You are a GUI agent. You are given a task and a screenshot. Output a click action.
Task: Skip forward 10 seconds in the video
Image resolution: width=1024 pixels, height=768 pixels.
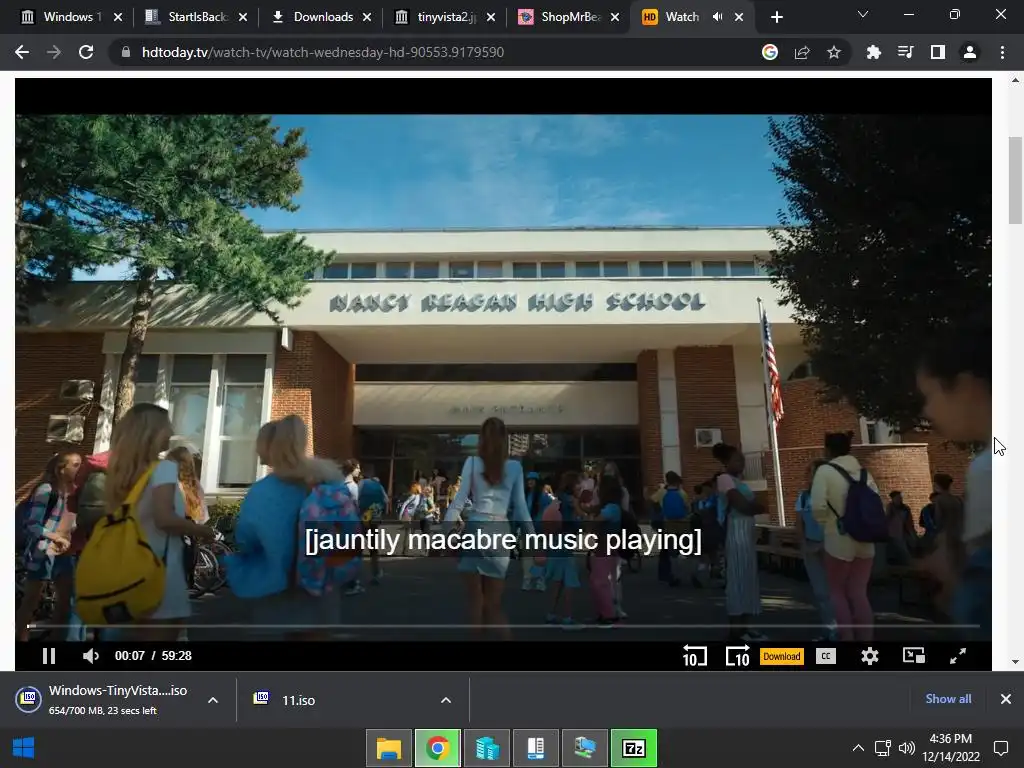tap(737, 656)
